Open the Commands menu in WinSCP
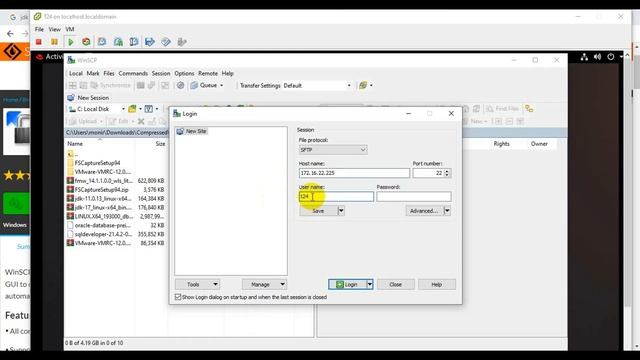The width and height of the screenshot is (640, 360). pos(133,73)
